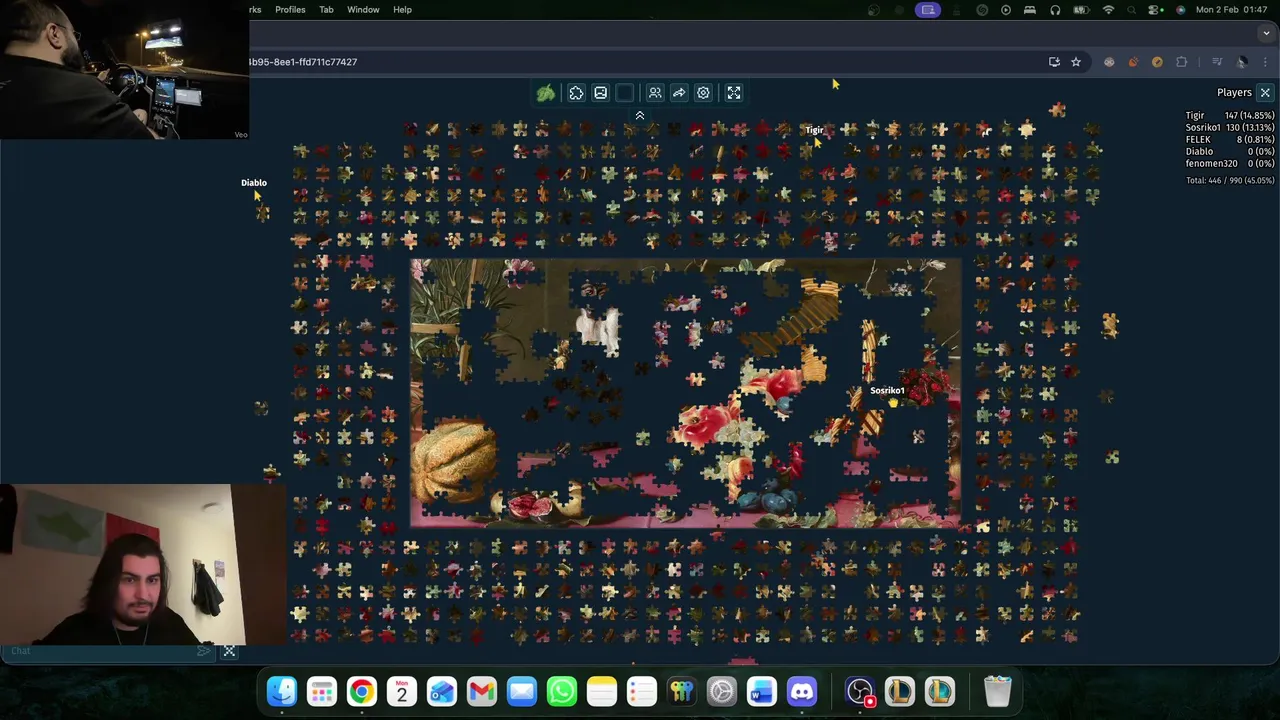
Task: Open Finder from the dock
Action: click(282, 691)
